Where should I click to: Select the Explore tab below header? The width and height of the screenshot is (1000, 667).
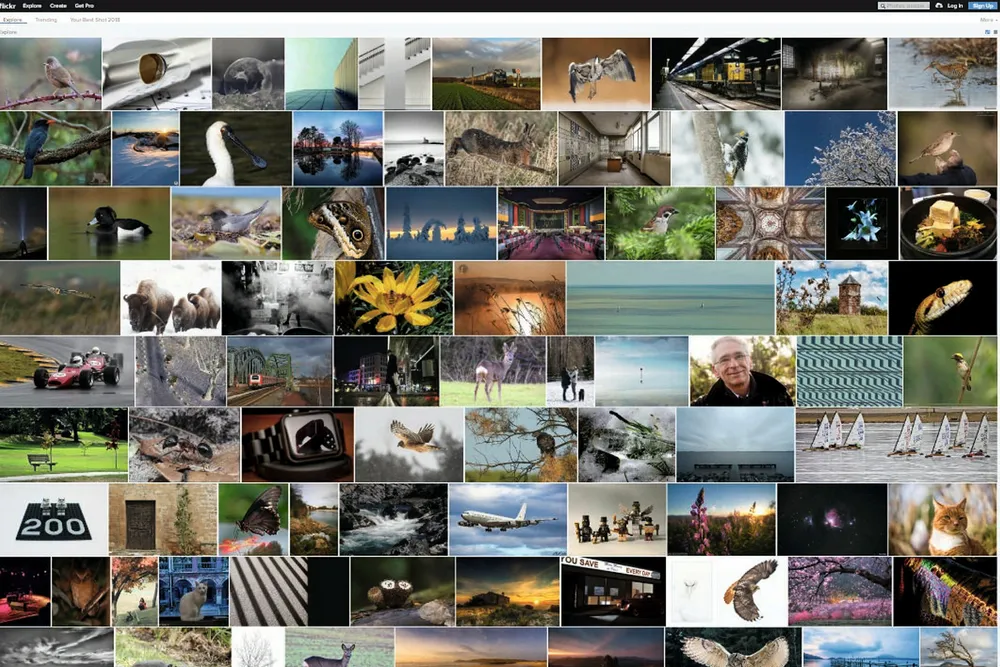[x=14, y=20]
